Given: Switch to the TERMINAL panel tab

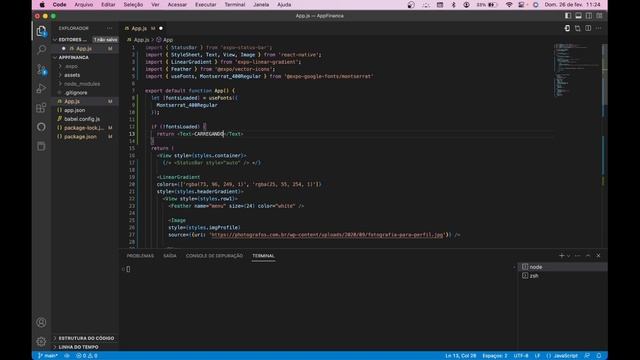Looking at the screenshot, I should 263,256.
